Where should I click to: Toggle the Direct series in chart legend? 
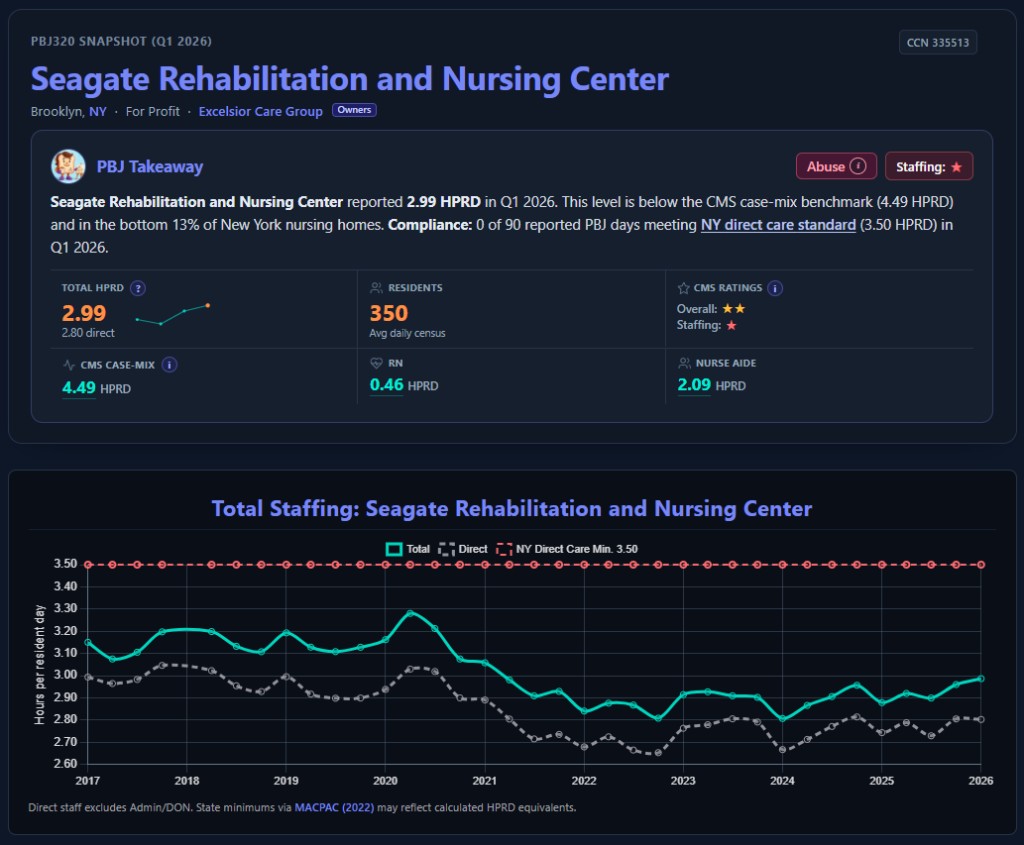[463, 549]
